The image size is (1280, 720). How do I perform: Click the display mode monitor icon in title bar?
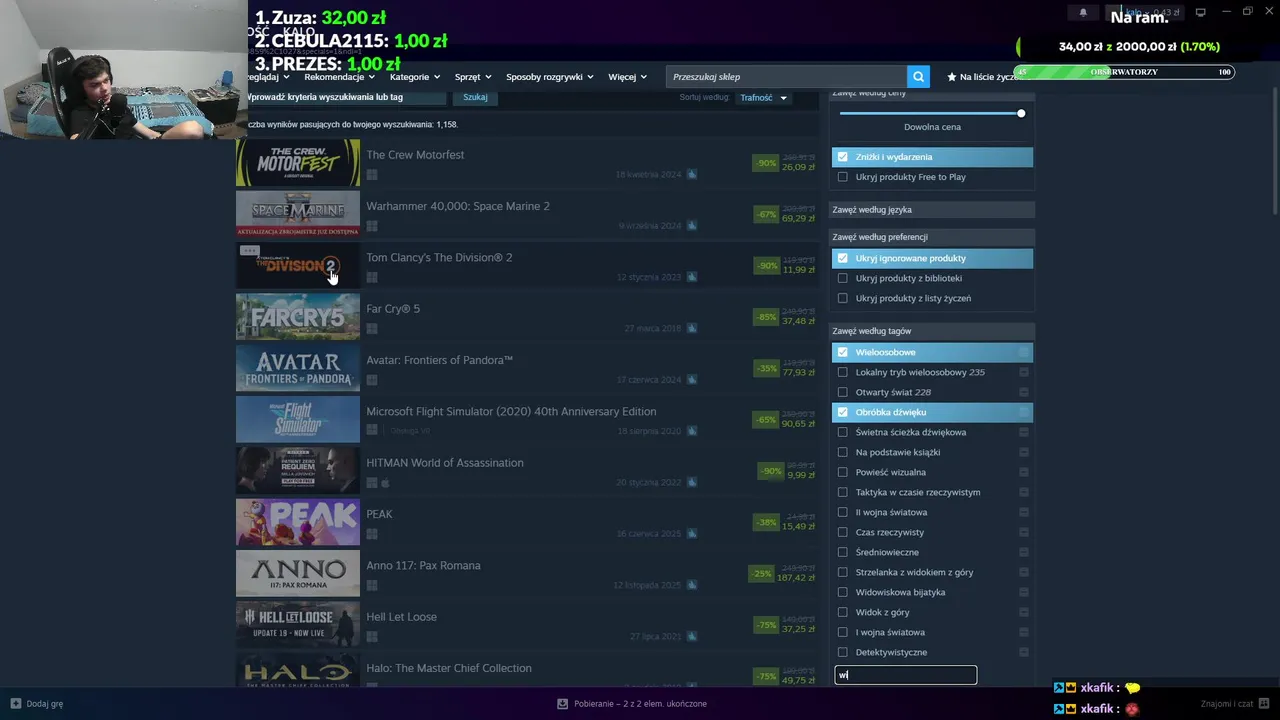[1200, 13]
